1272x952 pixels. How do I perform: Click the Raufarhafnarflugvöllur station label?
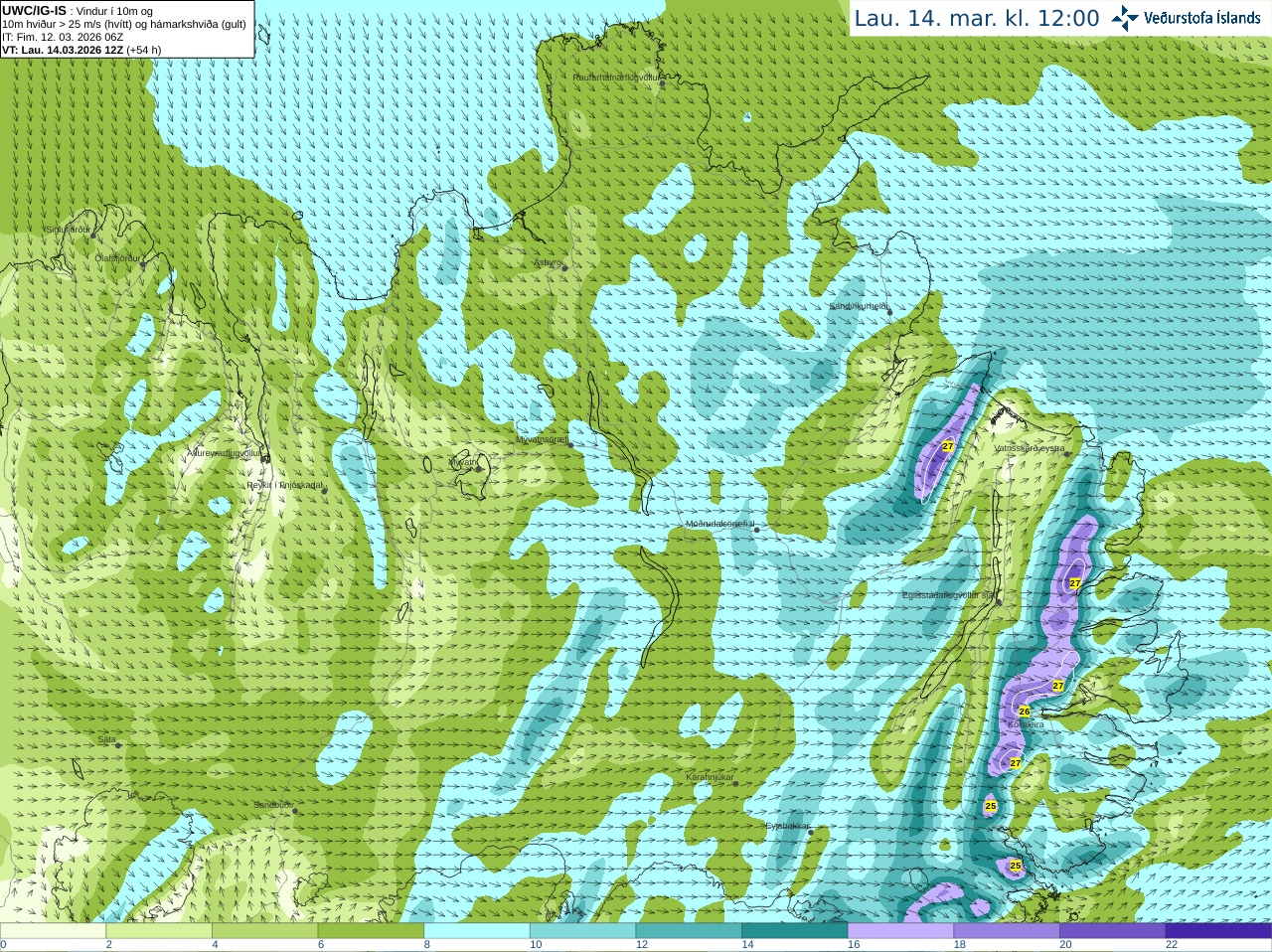coord(616,78)
